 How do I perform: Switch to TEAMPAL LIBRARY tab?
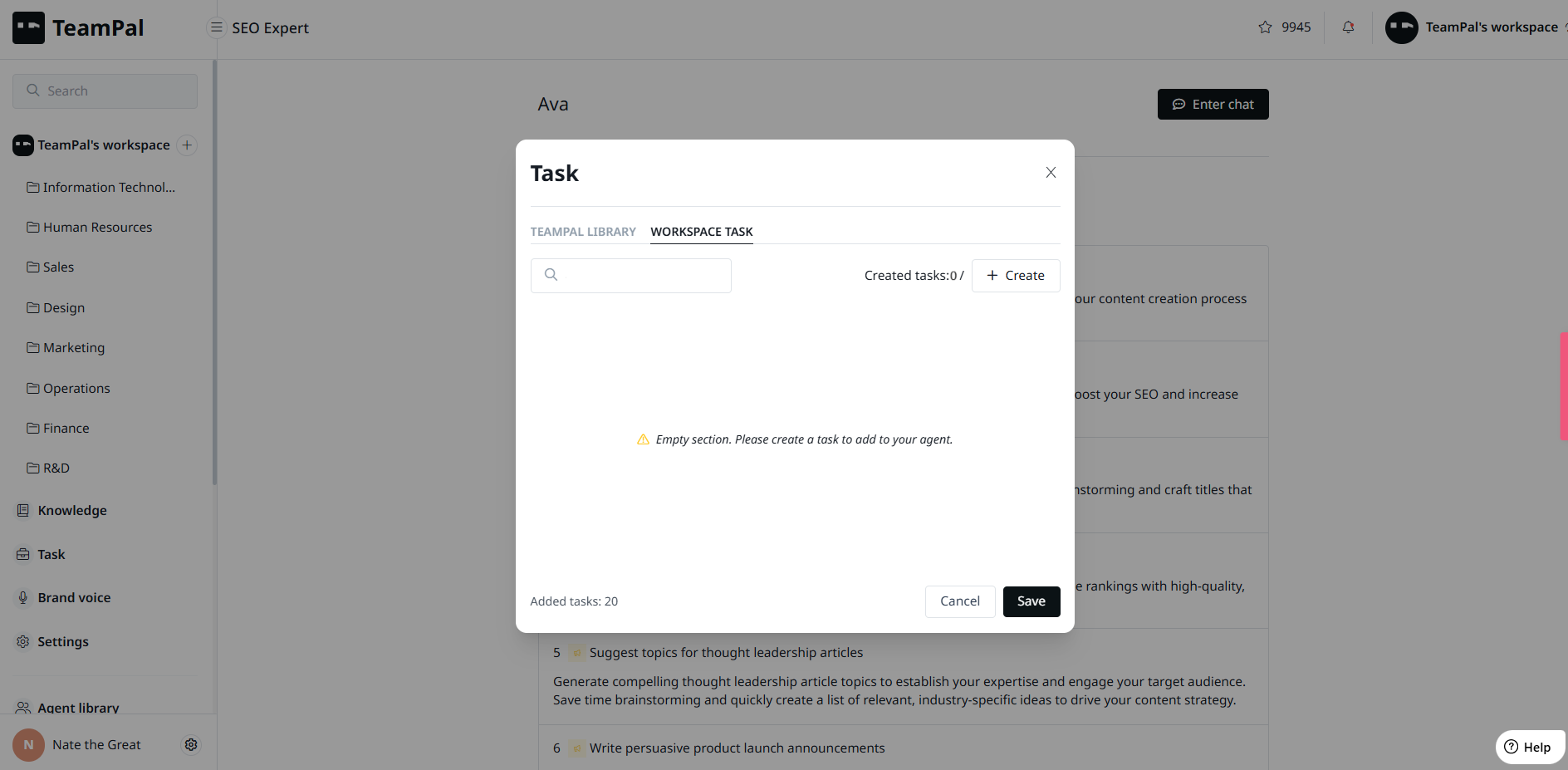click(x=583, y=232)
